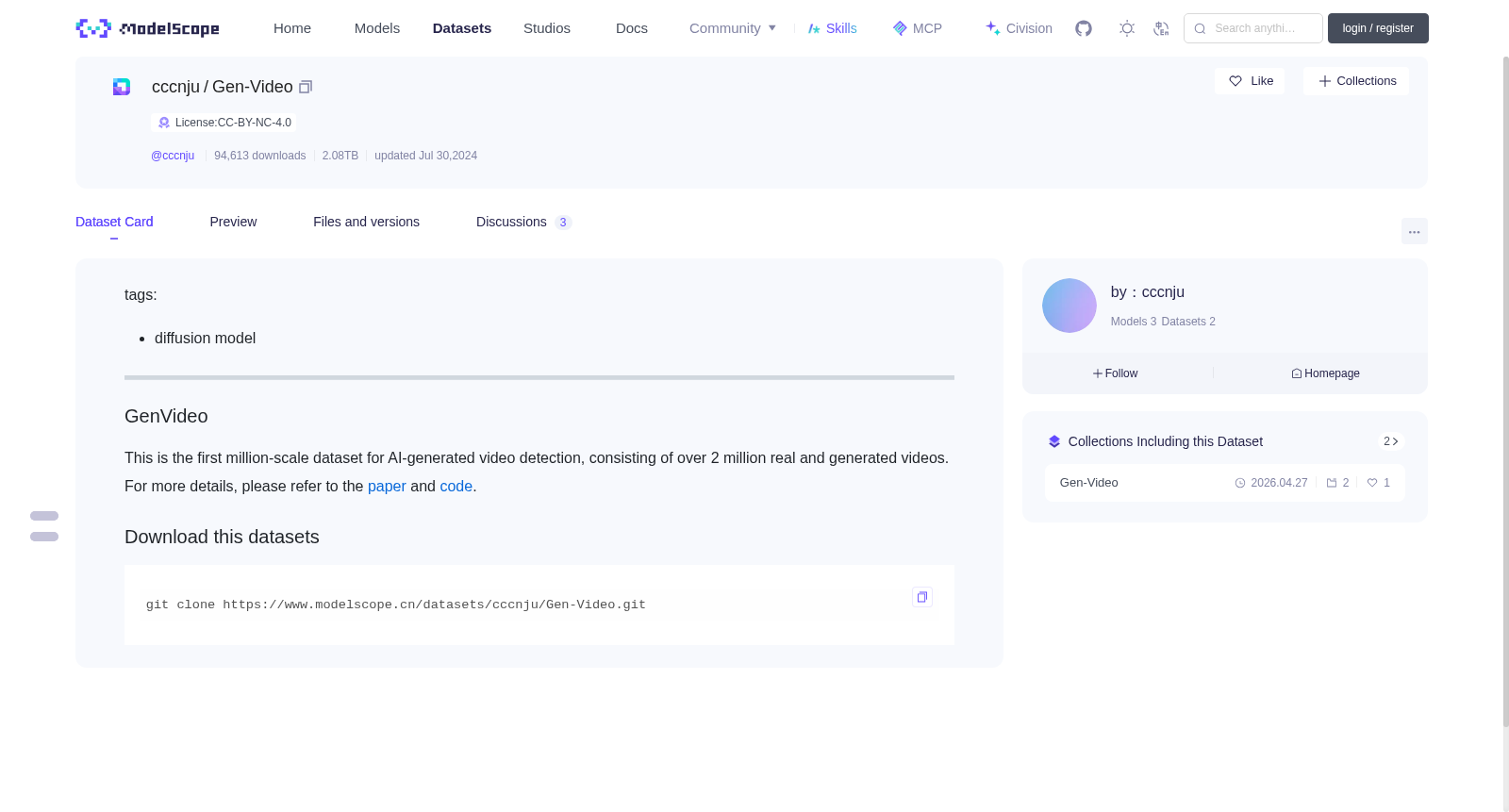Click the author's Datasets 2 count

(x=1188, y=322)
